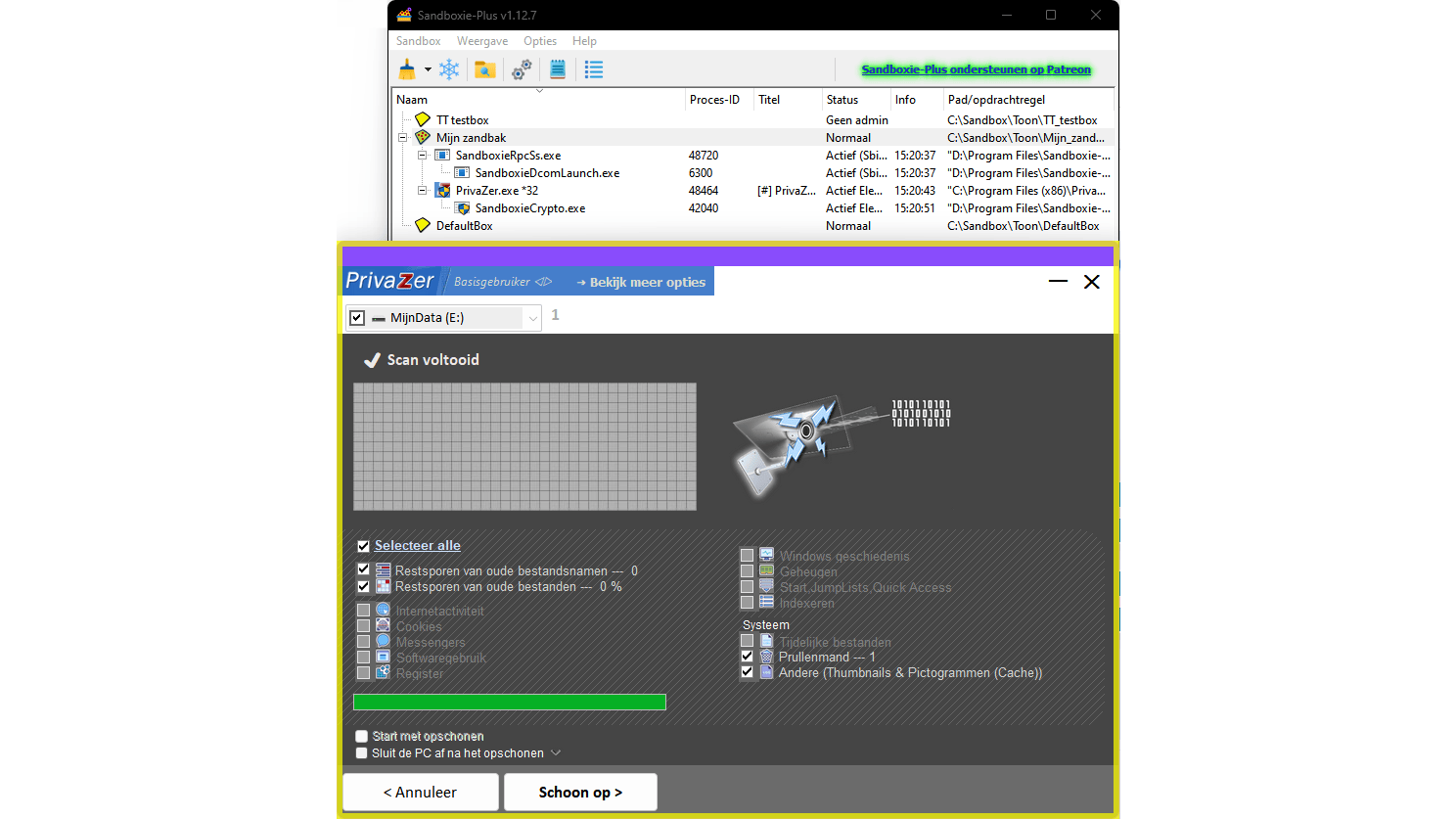The image size is (1456, 819).
Task: Enable Sluit de PC af na het opschonen
Action: [x=362, y=753]
